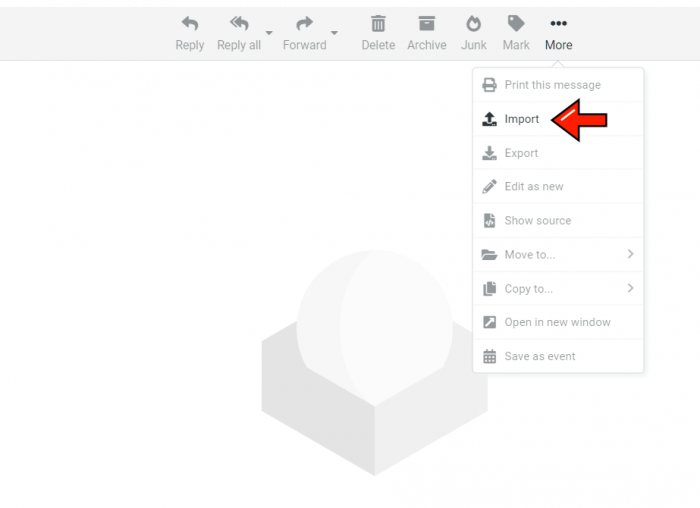Click the Delete trash can icon
The image size is (700, 508).
click(378, 24)
